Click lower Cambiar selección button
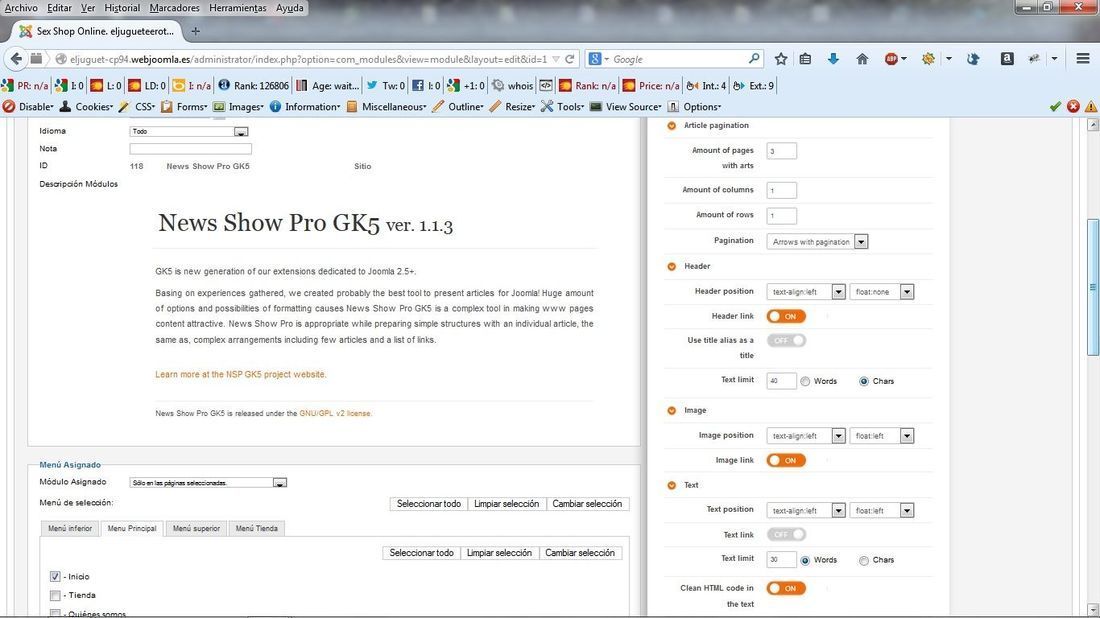Viewport: 1100px width, 618px height. click(580, 553)
